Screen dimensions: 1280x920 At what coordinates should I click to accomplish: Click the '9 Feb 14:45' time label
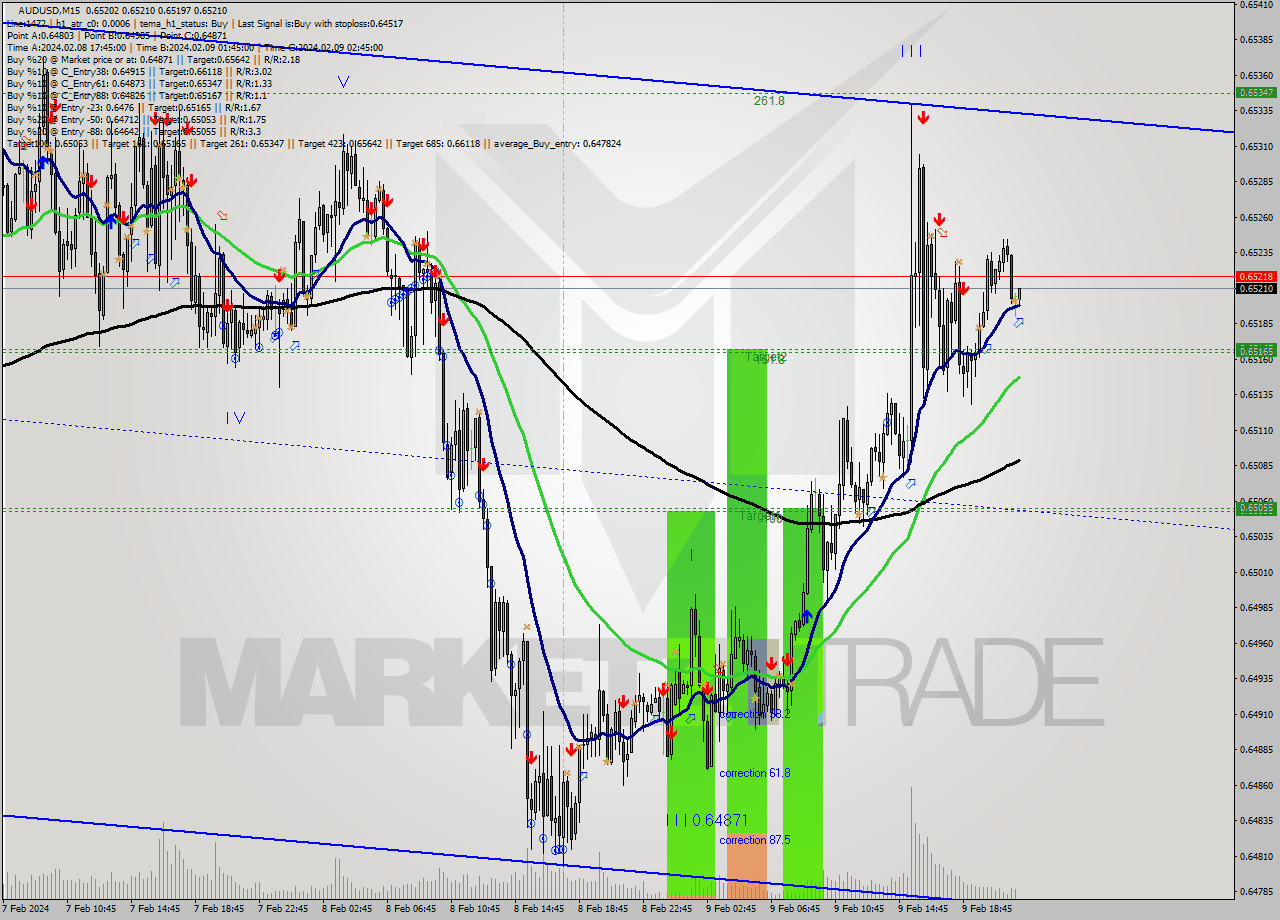coord(923,909)
